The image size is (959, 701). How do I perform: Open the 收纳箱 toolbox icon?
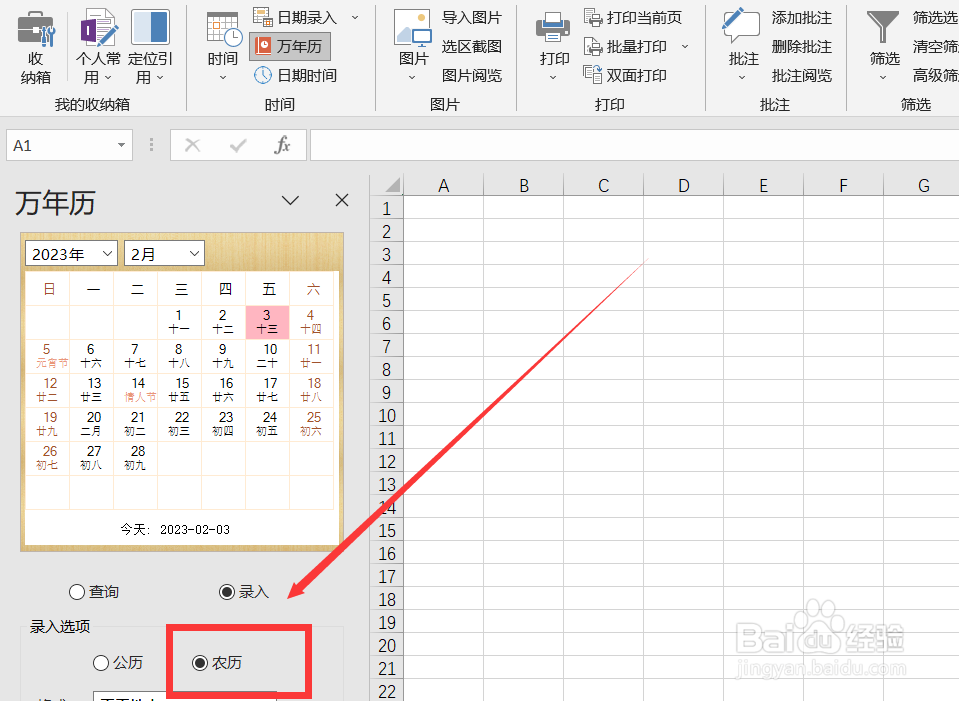(x=36, y=29)
